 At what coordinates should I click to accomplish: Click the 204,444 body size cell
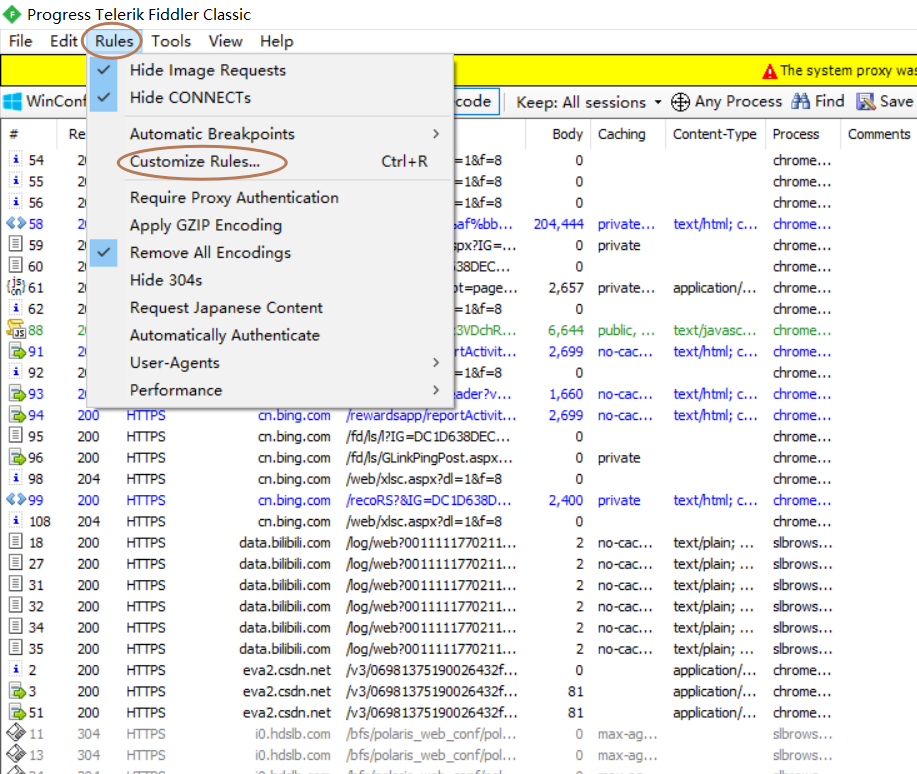559,224
